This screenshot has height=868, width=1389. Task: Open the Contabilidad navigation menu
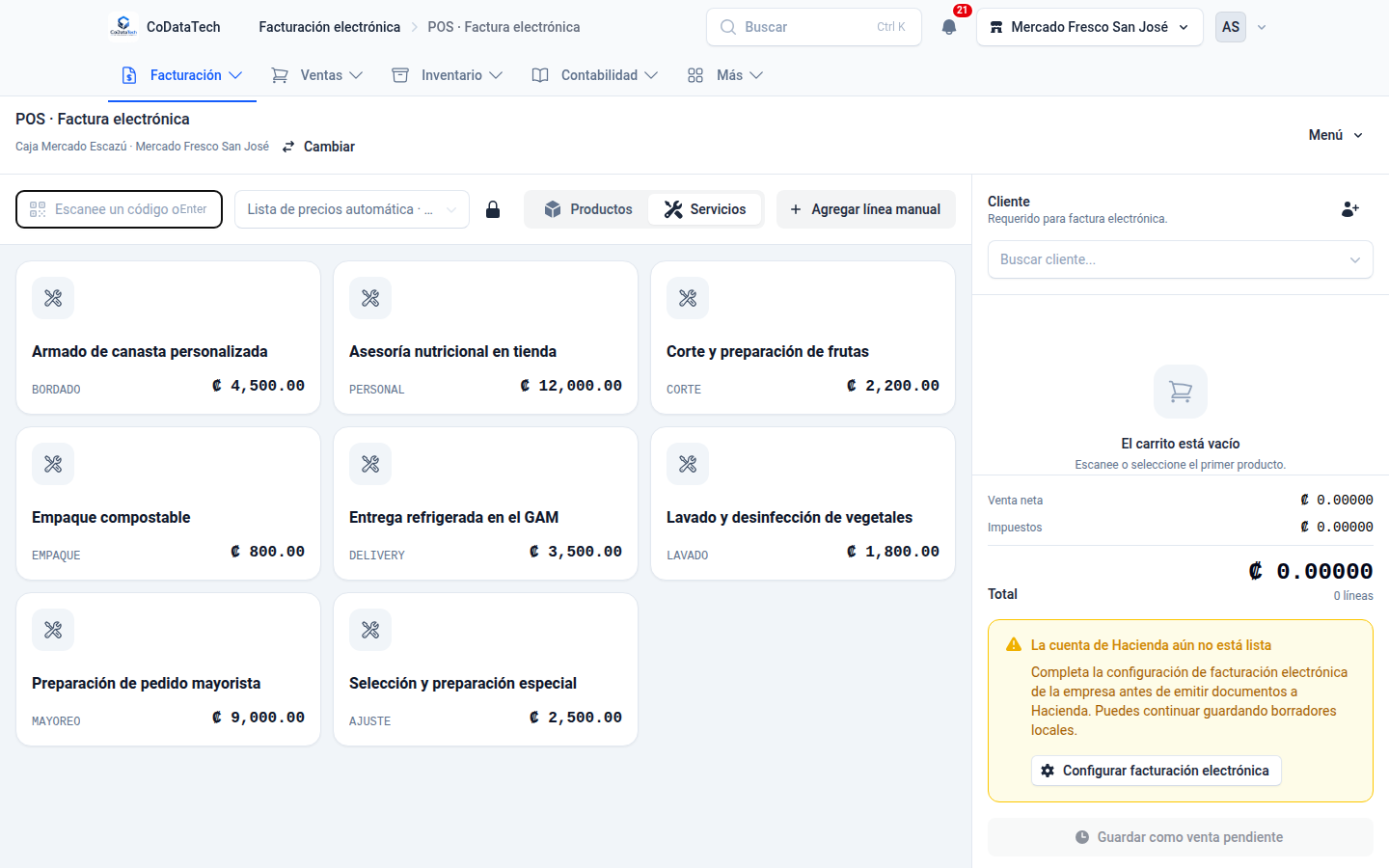595,75
